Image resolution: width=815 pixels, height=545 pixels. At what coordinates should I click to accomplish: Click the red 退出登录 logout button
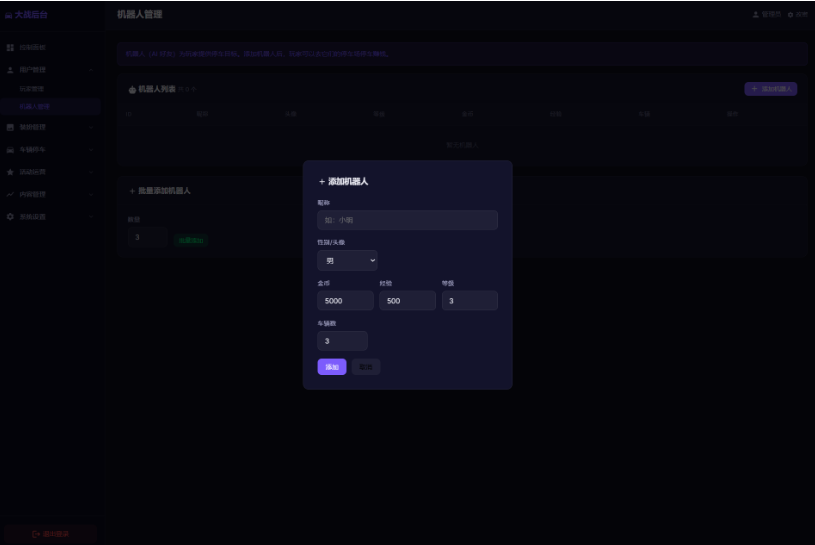click(50, 534)
